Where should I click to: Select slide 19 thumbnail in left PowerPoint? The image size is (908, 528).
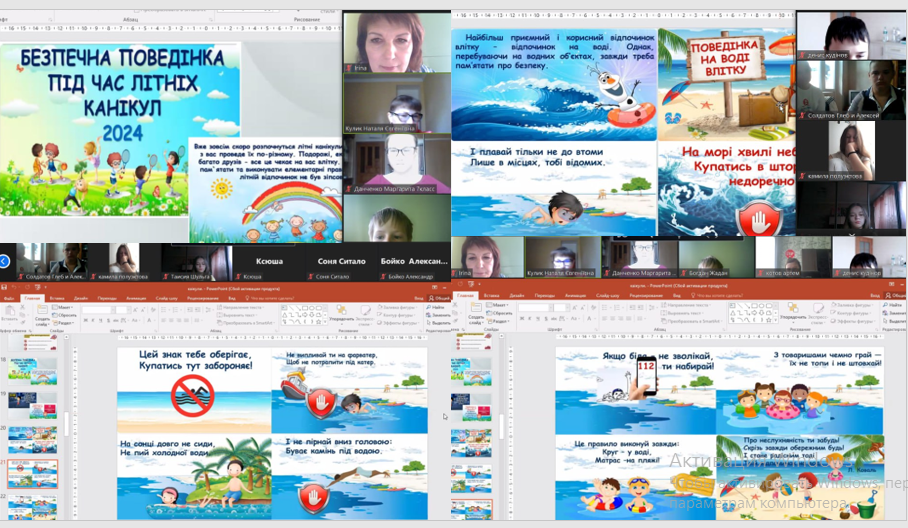32,405
